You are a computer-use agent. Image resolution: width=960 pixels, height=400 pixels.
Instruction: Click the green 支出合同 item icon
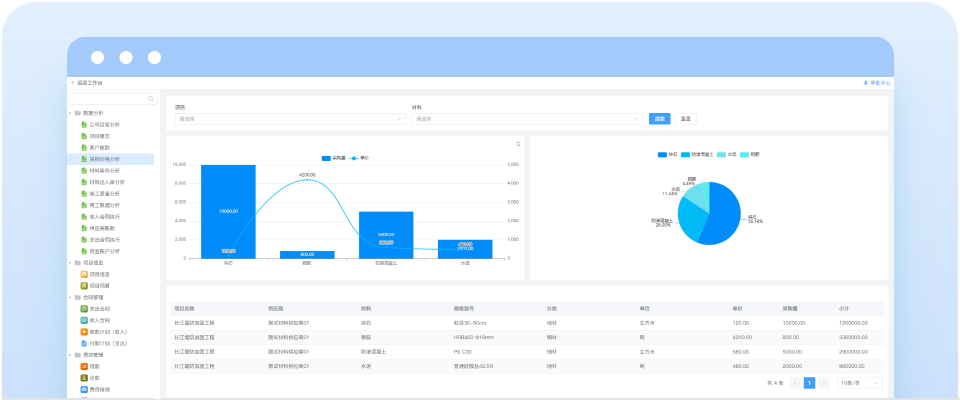pos(84,309)
